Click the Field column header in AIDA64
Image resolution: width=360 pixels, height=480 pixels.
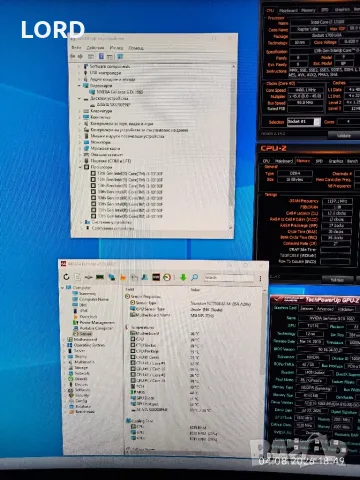pos(130,289)
